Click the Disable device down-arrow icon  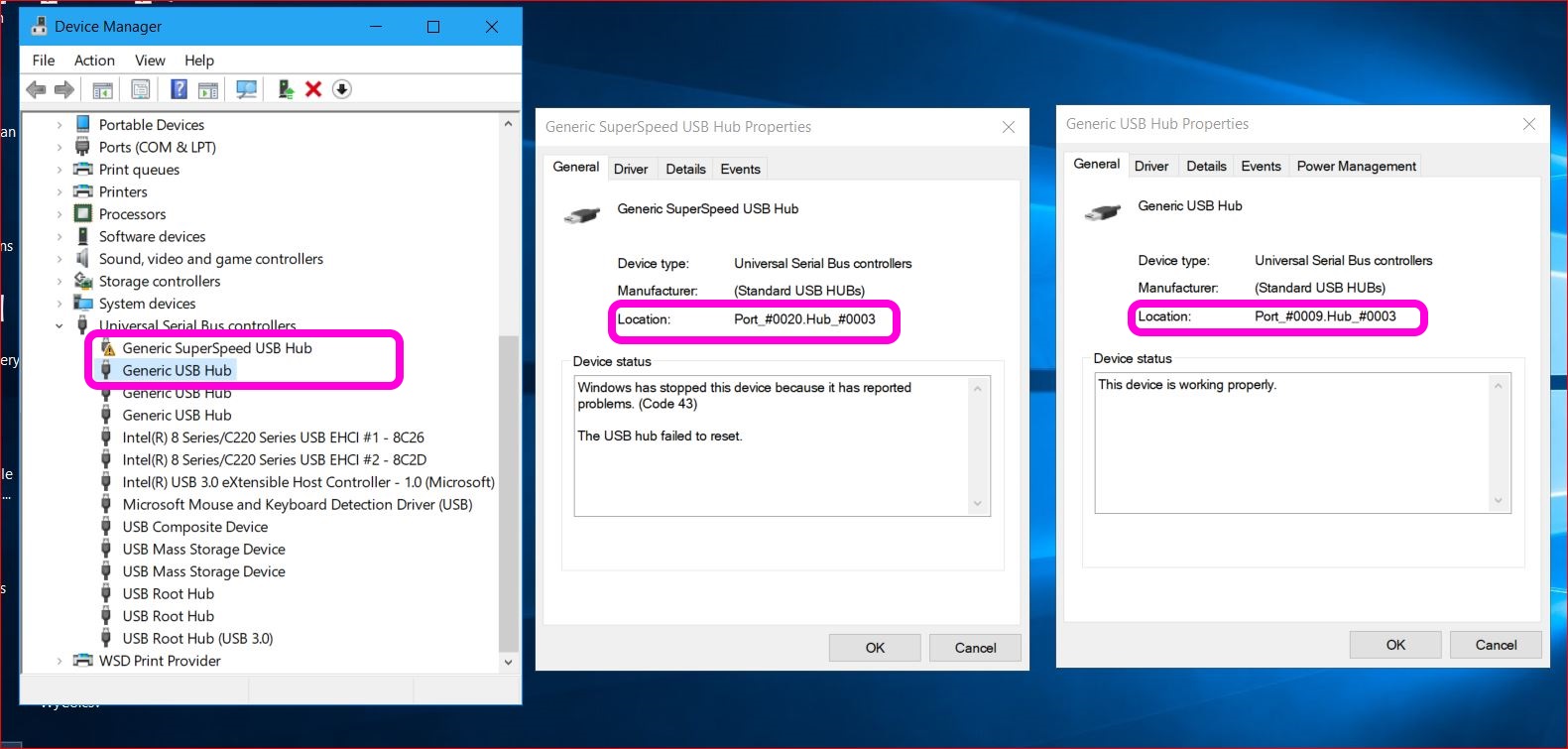[342, 89]
